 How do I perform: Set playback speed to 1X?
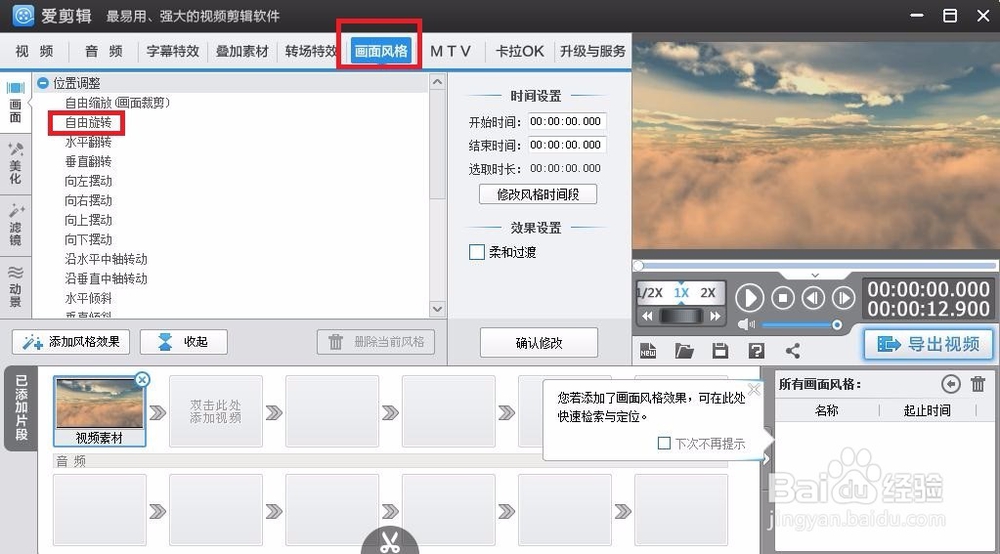point(681,293)
